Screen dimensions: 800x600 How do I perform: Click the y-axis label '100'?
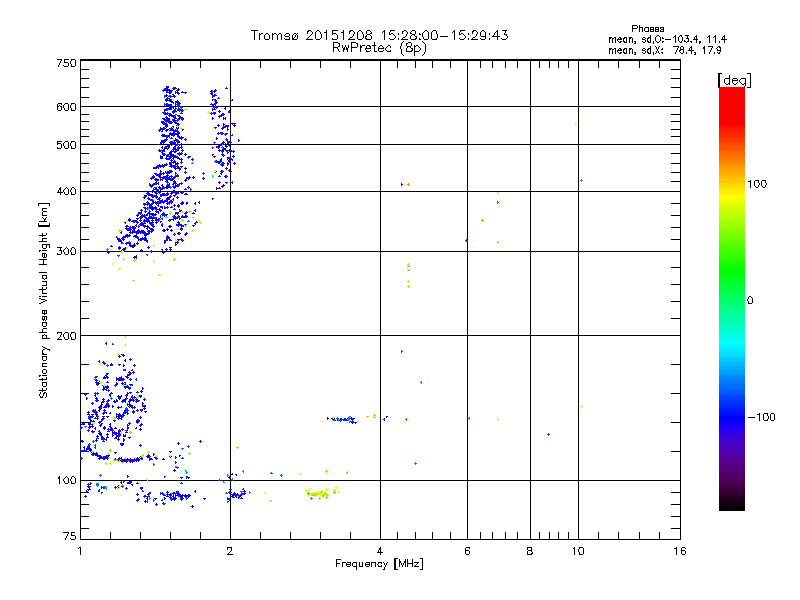[x=66, y=481]
